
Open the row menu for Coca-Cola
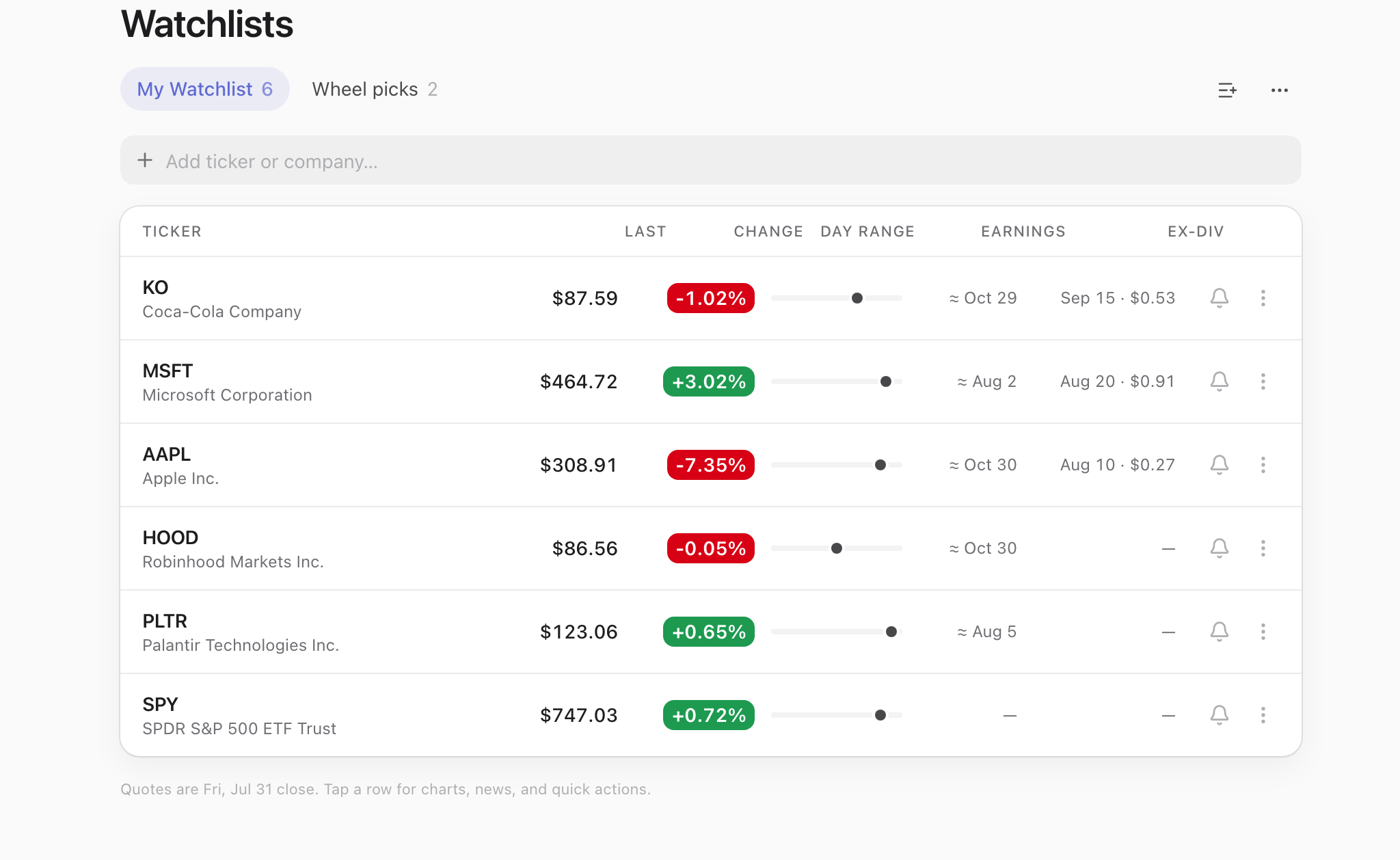click(1263, 298)
